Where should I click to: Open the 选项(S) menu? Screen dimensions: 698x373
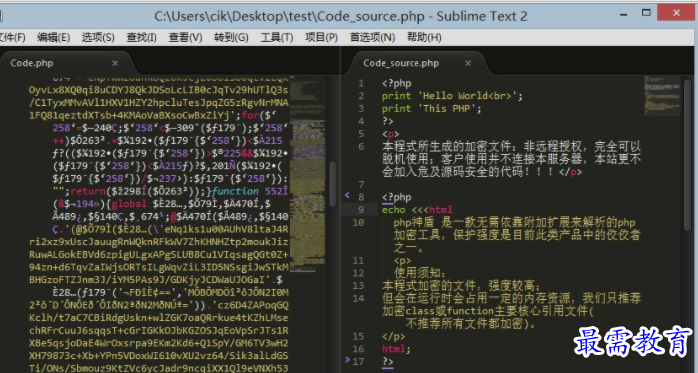(x=98, y=37)
